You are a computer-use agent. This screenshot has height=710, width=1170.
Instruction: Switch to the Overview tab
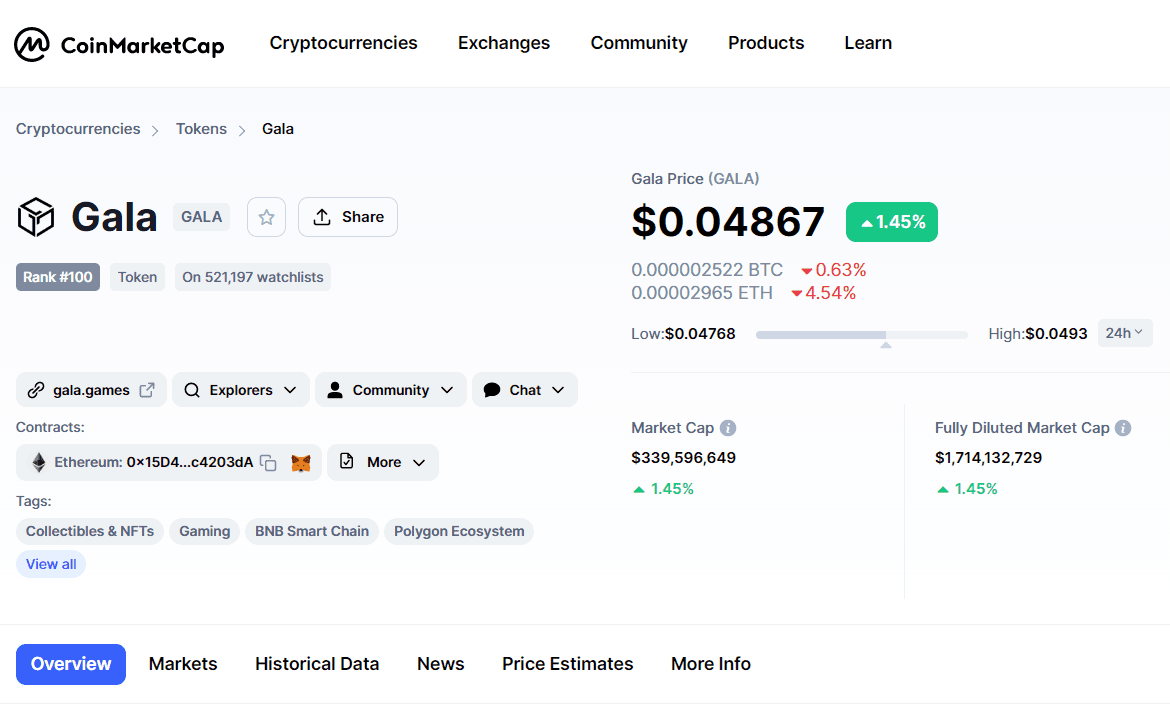pyautogui.click(x=71, y=664)
